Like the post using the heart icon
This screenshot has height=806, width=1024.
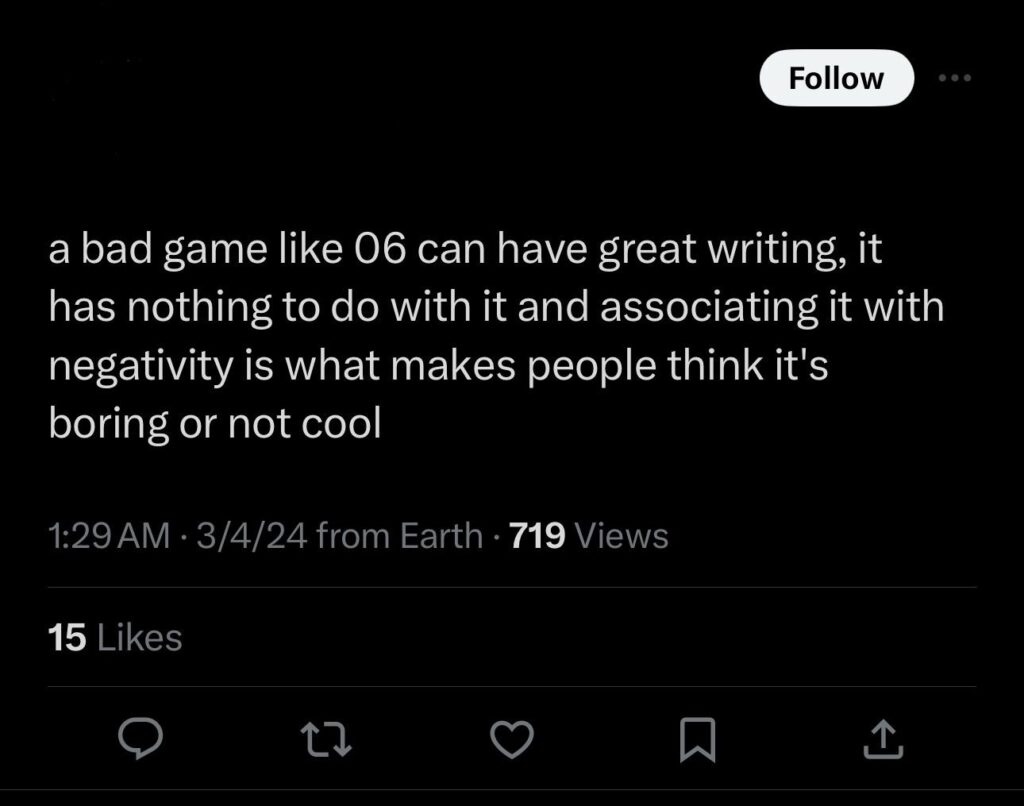coord(512,739)
